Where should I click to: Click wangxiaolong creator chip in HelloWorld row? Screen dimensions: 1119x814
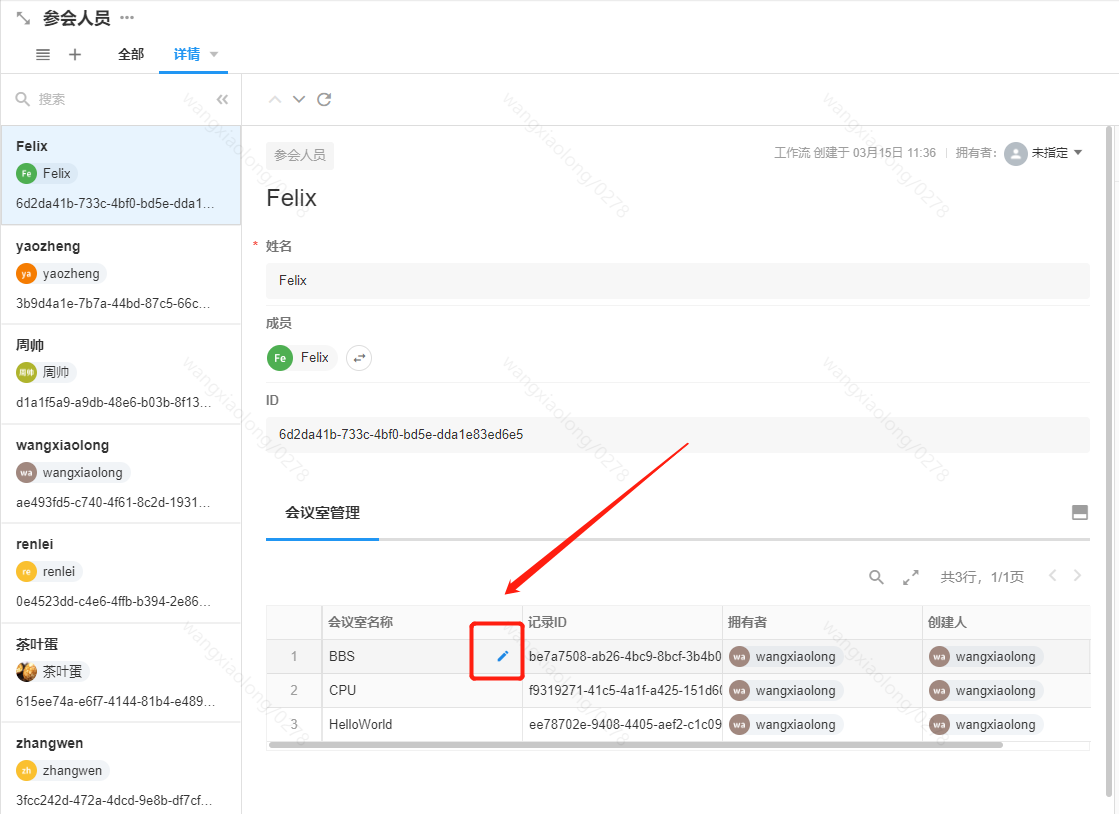[986, 725]
